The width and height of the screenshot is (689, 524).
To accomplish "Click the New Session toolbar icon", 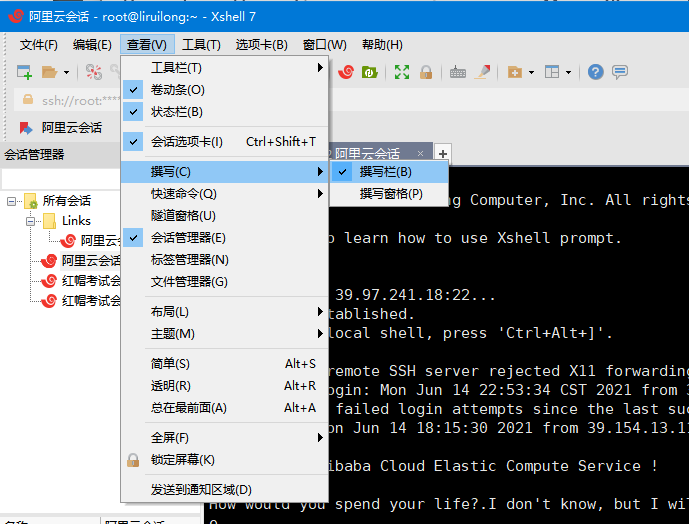I will point(24,72).
